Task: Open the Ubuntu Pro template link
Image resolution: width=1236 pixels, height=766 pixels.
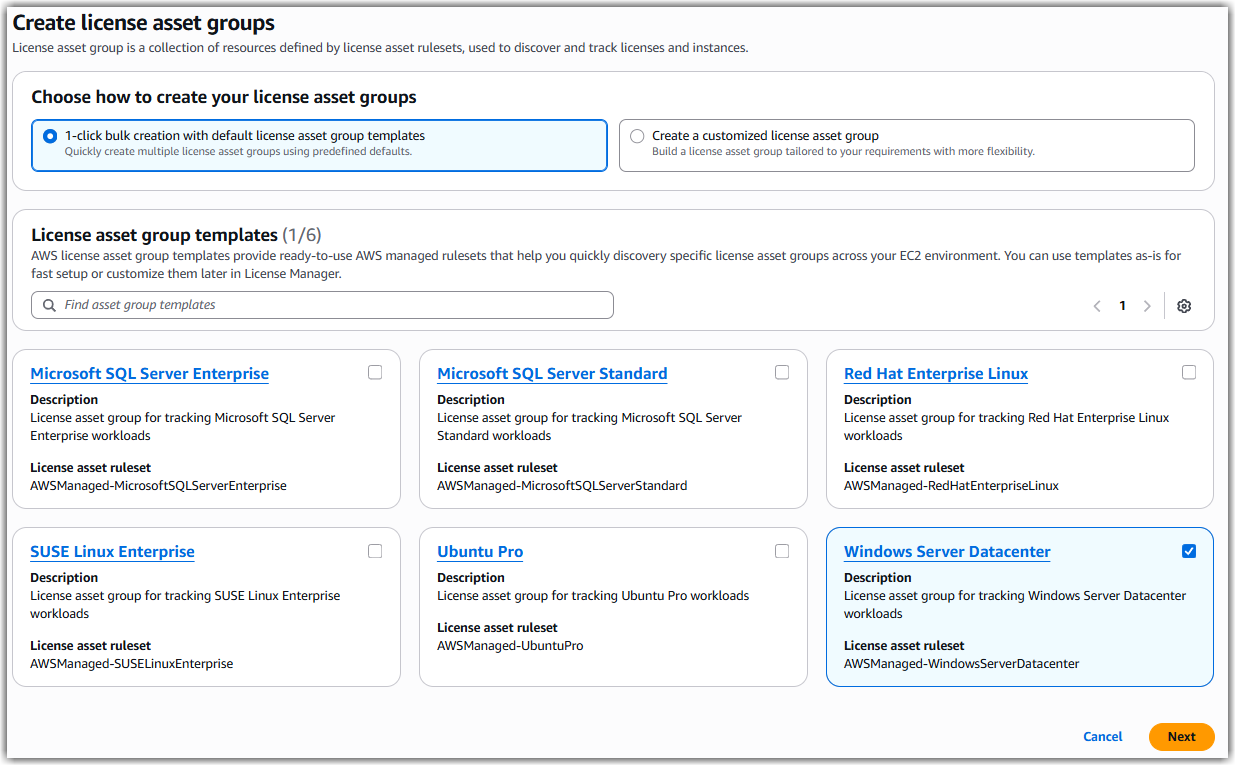Action: point(479,551)
